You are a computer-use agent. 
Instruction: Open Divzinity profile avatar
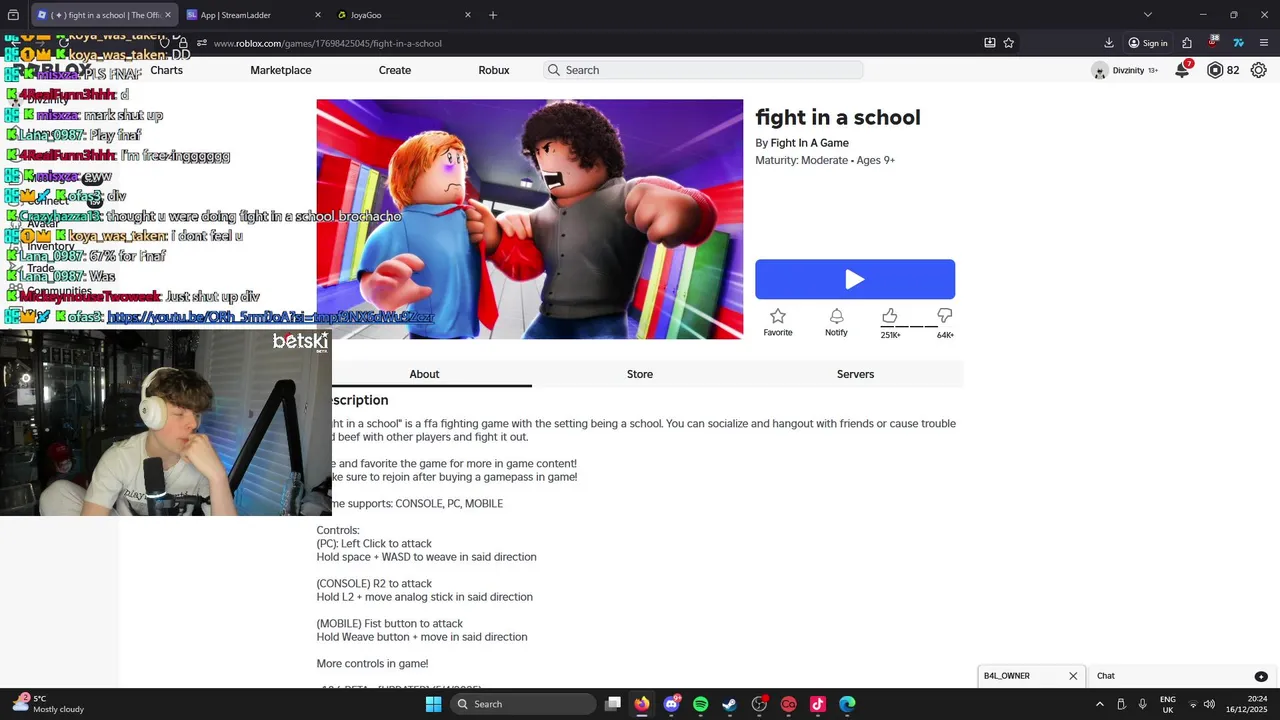[1100, 70]
